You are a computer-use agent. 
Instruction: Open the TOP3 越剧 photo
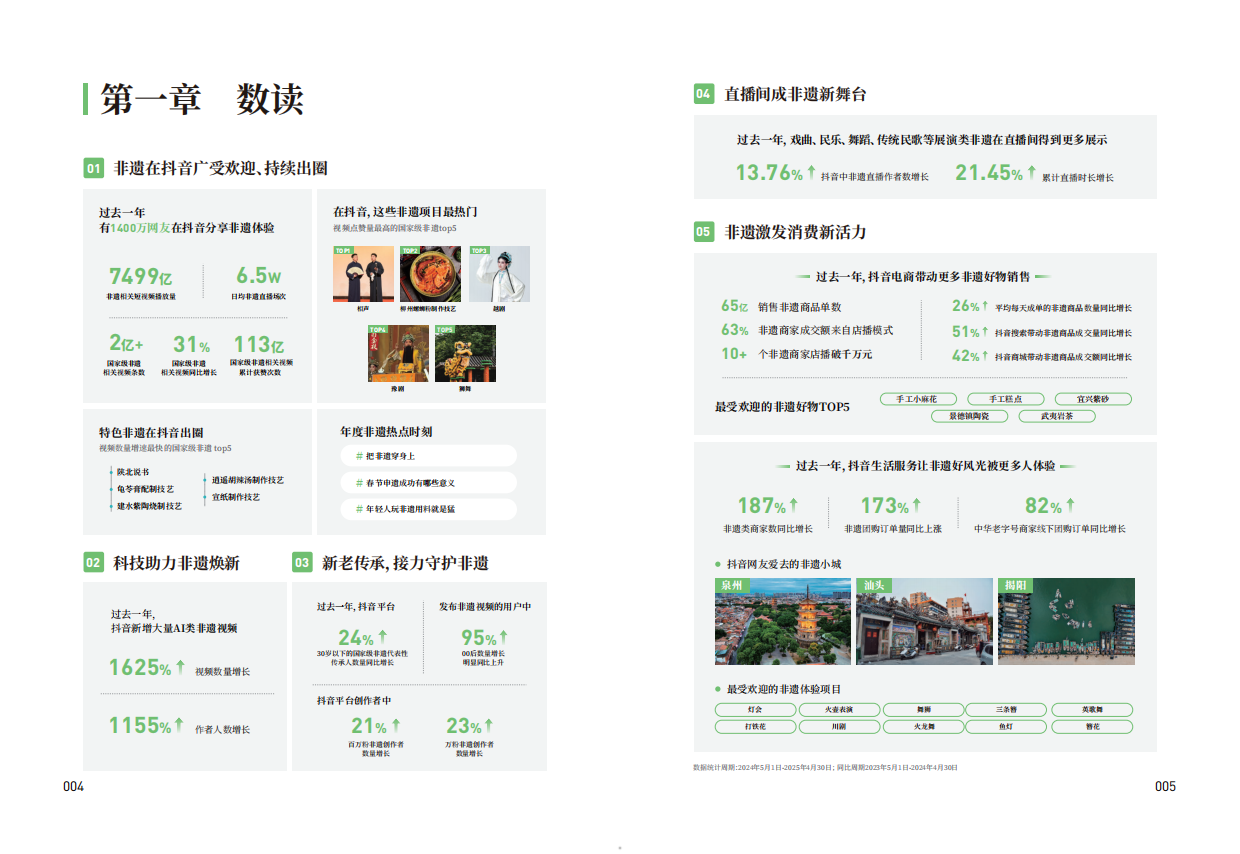pyautogui.click(x=499, y=274)
